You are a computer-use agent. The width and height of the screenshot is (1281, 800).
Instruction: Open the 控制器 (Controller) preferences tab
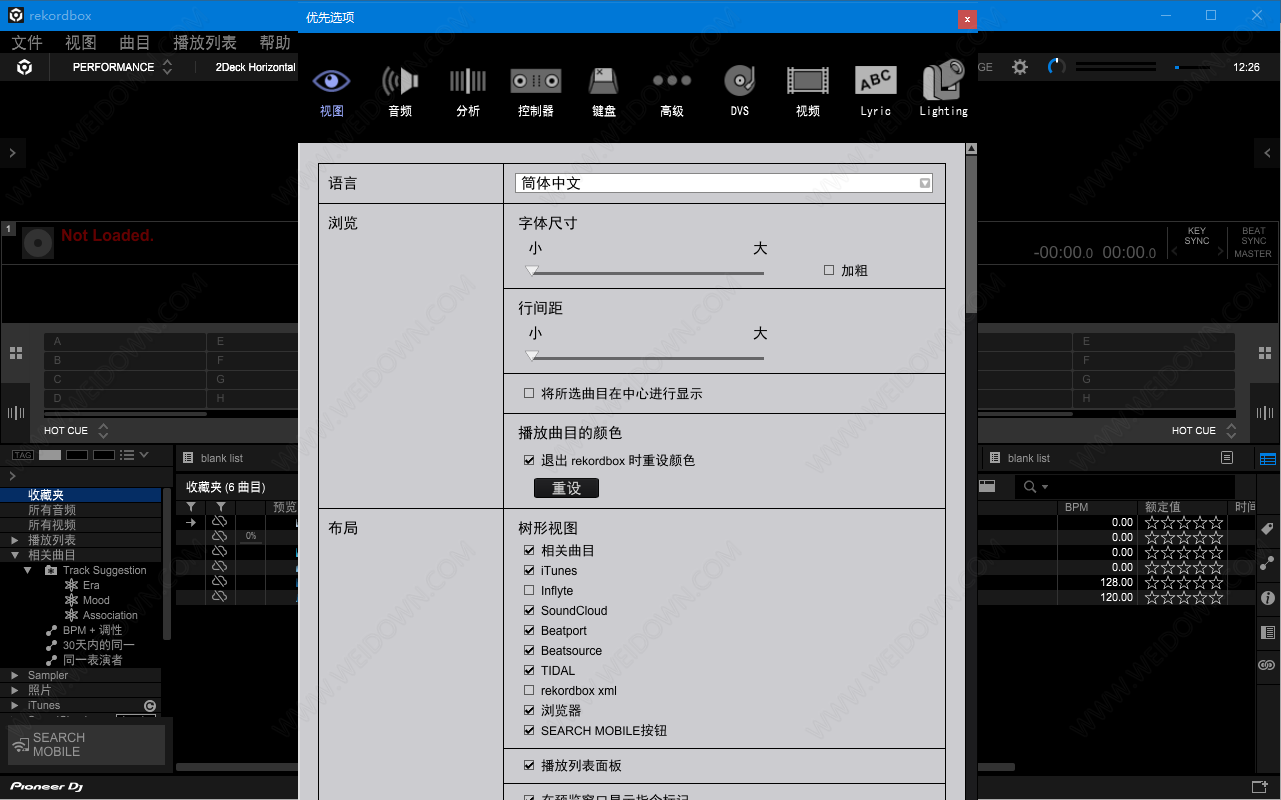536,90
